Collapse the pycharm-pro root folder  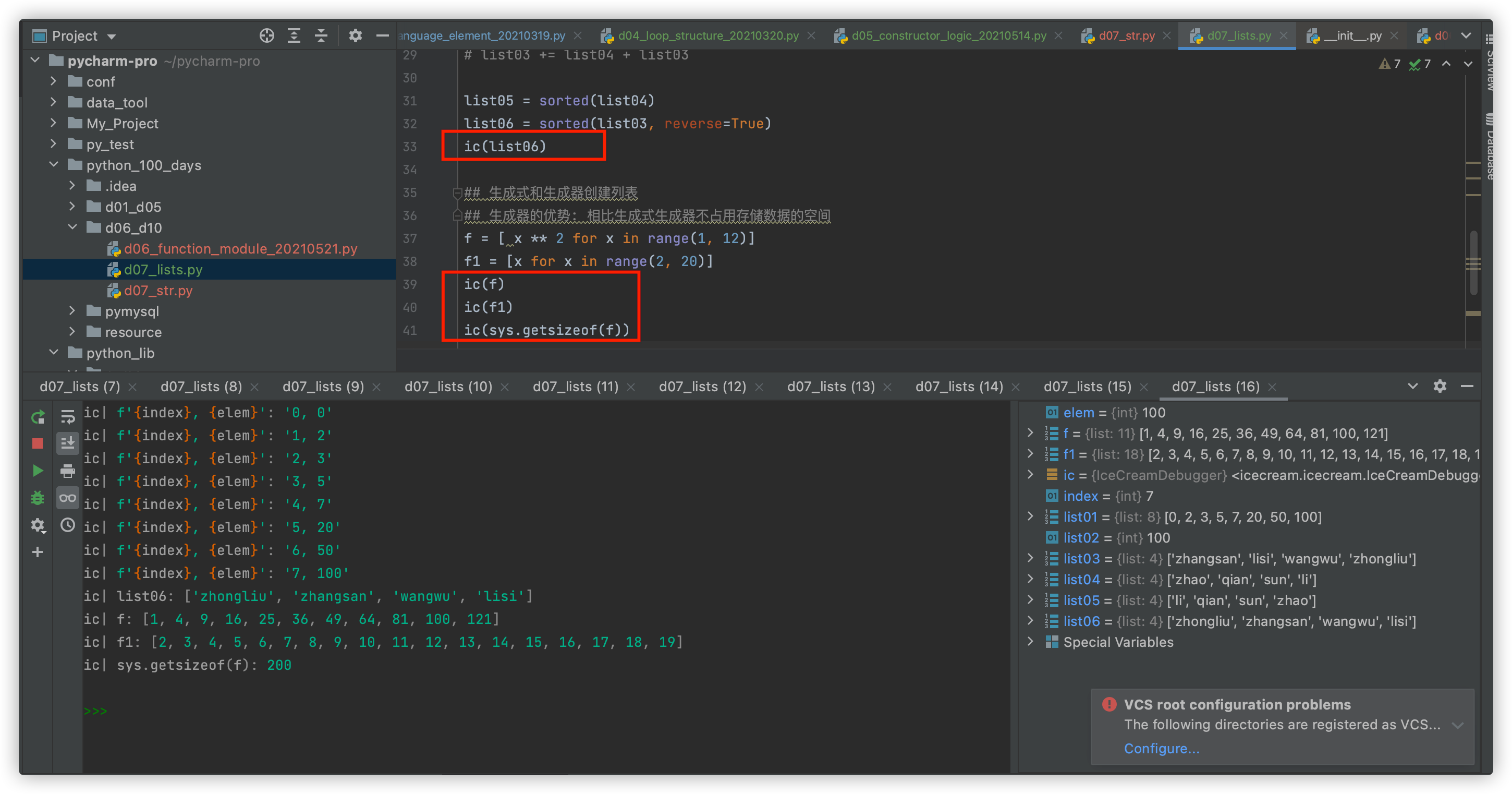coord(35,61)
